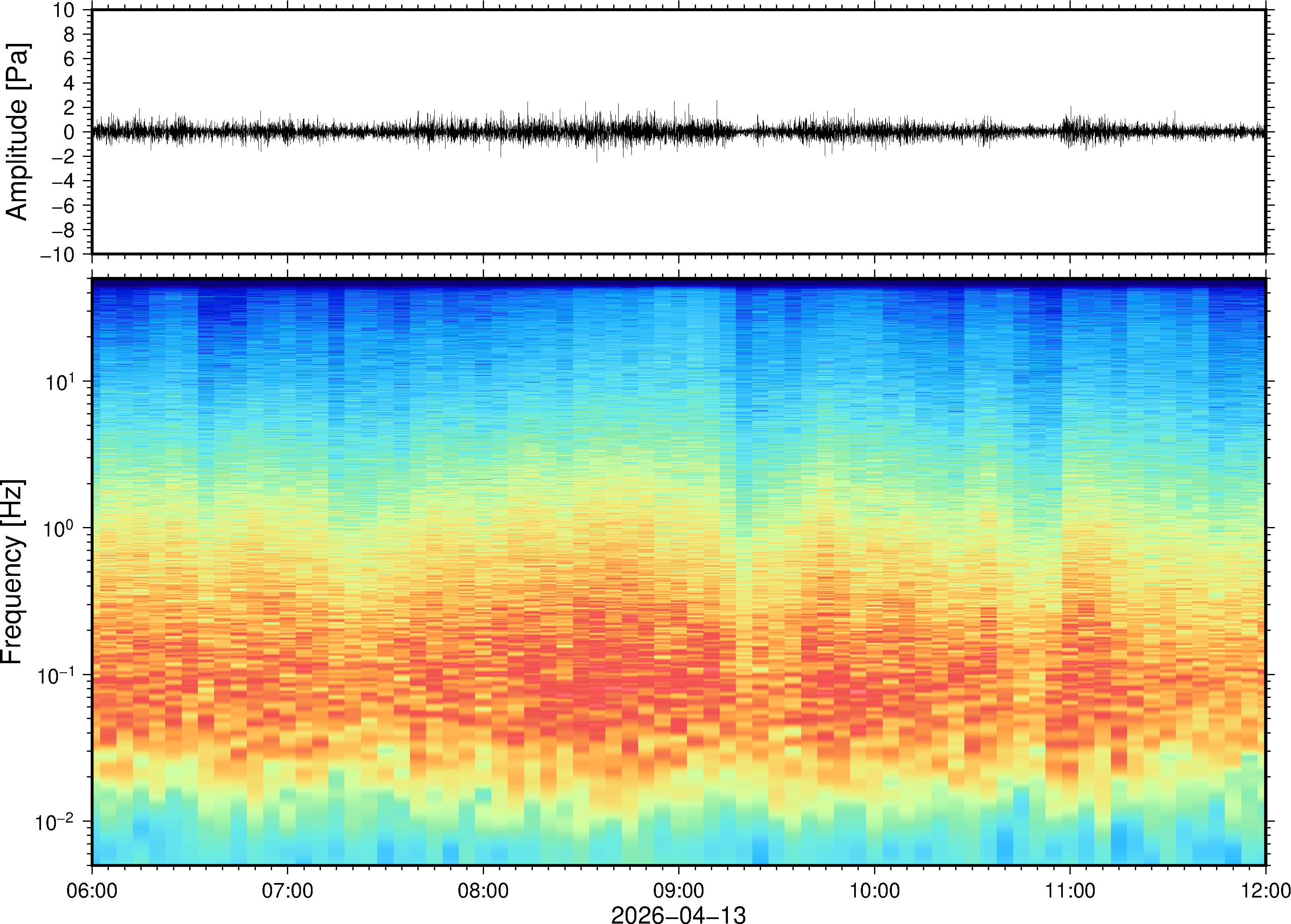1291x924 pixels.
Task: Click the 12:00 time axis label
Action: pos(1265,890)
